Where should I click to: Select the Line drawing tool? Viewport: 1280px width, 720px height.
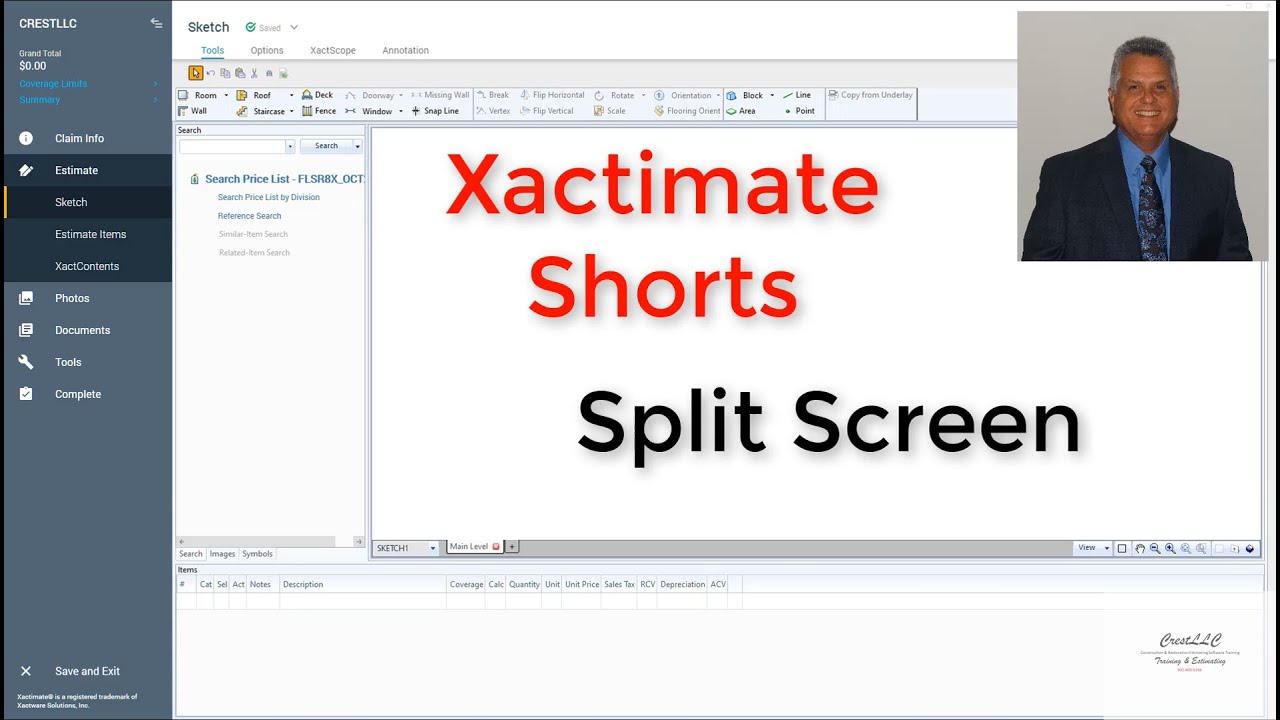point(797,95)
